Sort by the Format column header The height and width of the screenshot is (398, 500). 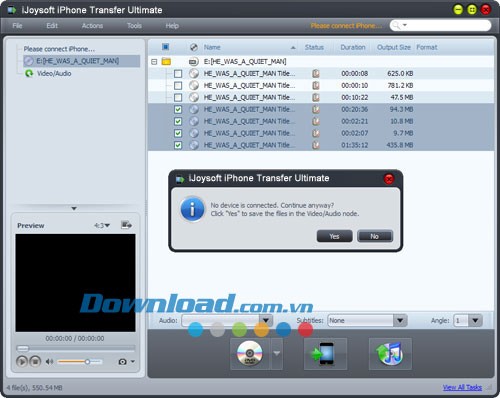[x=427, y=47]
